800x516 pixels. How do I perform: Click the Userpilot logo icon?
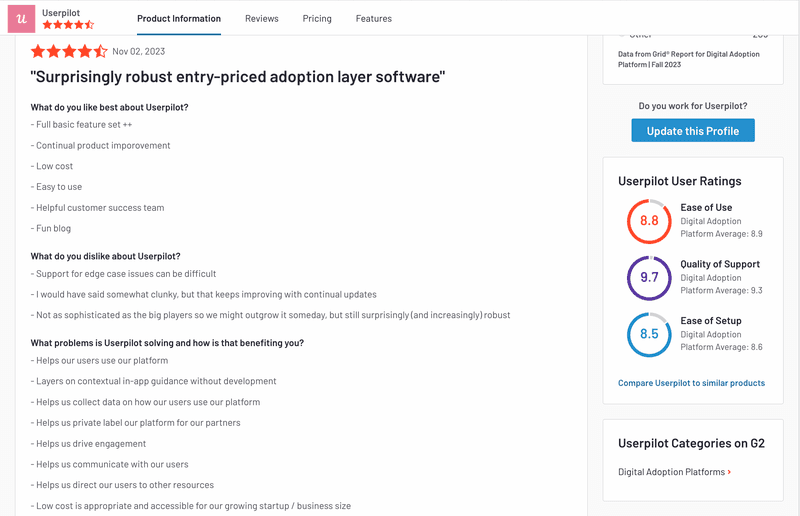(21, 18)
